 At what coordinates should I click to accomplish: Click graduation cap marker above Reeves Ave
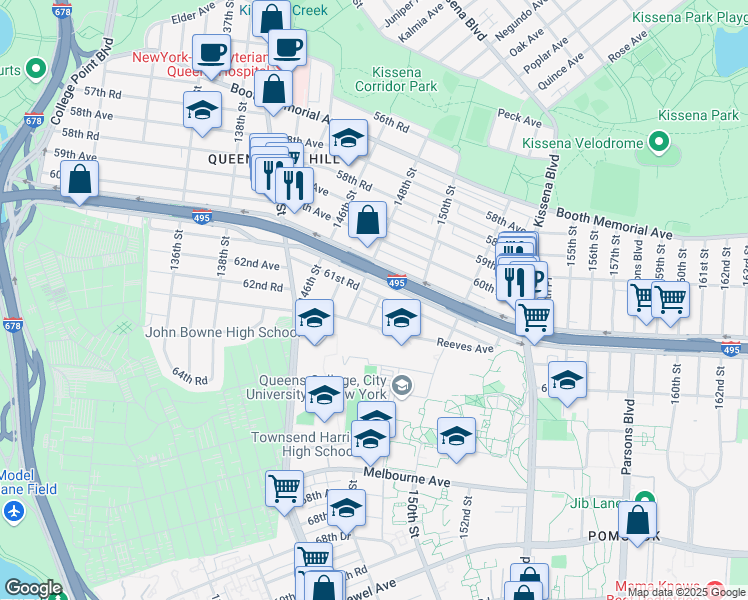pos(401,321)
